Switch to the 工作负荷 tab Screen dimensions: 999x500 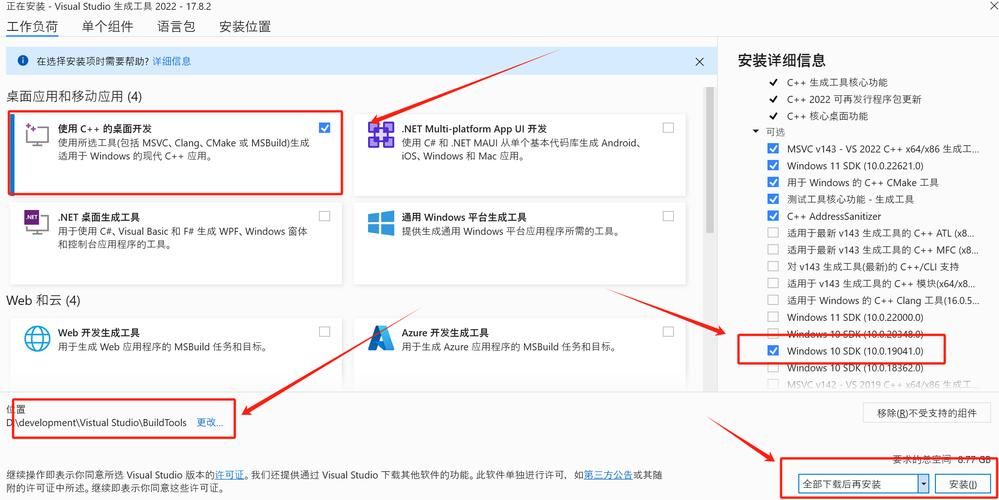32,27
